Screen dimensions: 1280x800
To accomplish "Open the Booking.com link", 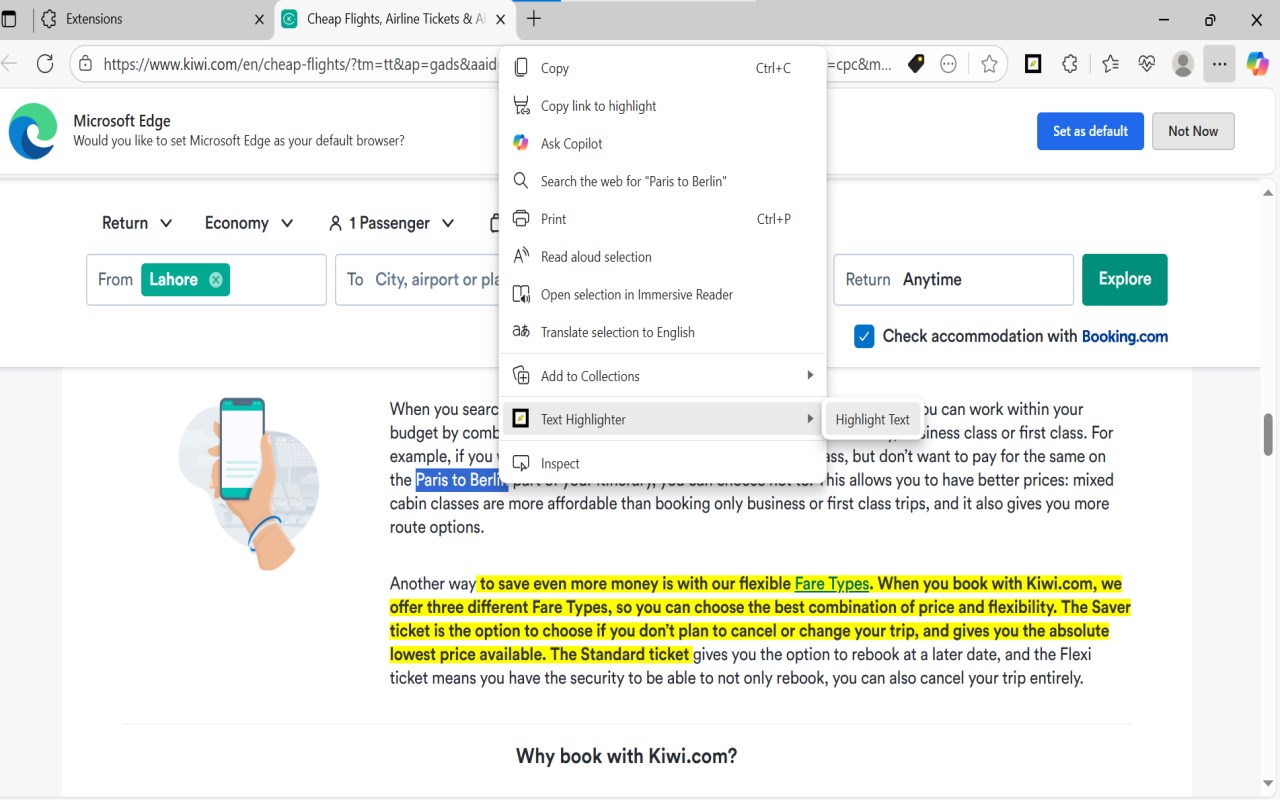I will tap(1125, 337).
